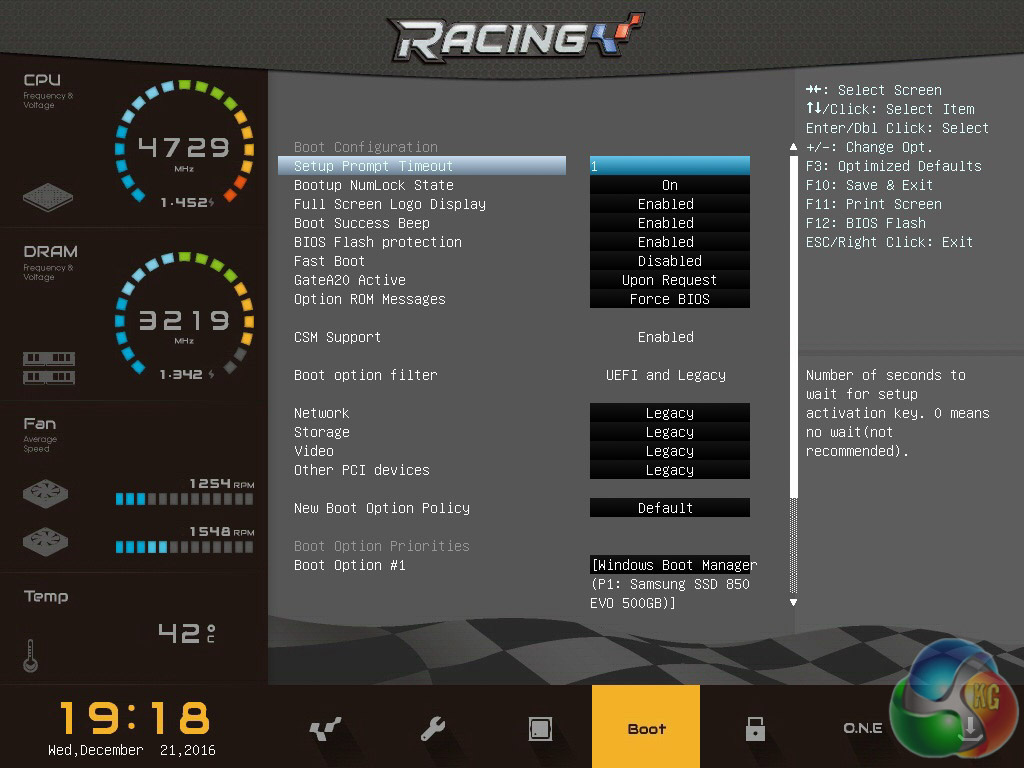Viewport: 1024px width, 768px height.
Task: Open GateA20 Active Upon Request dropdown
Action: pyautogui.click(x=669, y=280)
